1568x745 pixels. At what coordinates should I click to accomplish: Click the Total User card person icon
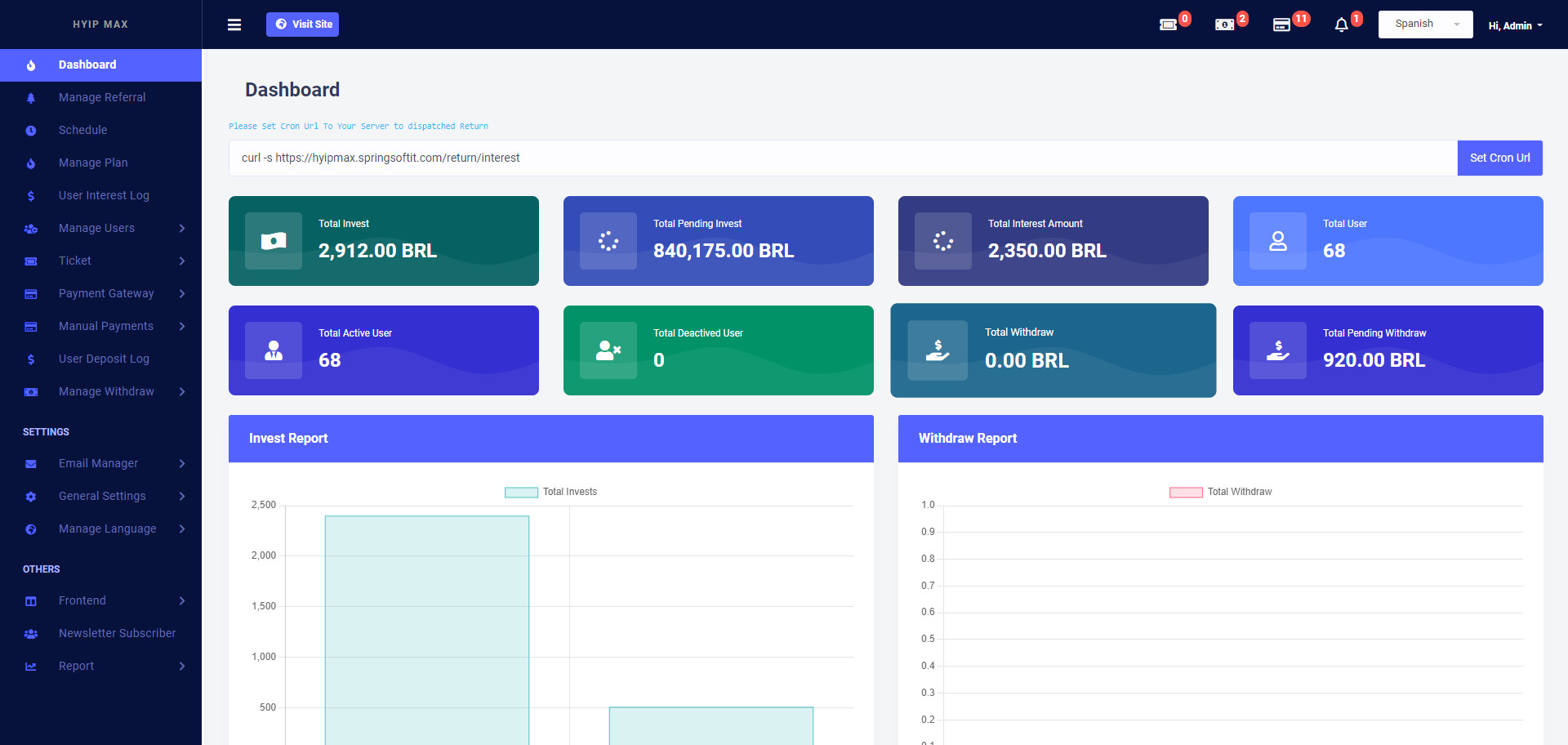click(1278, 241)
